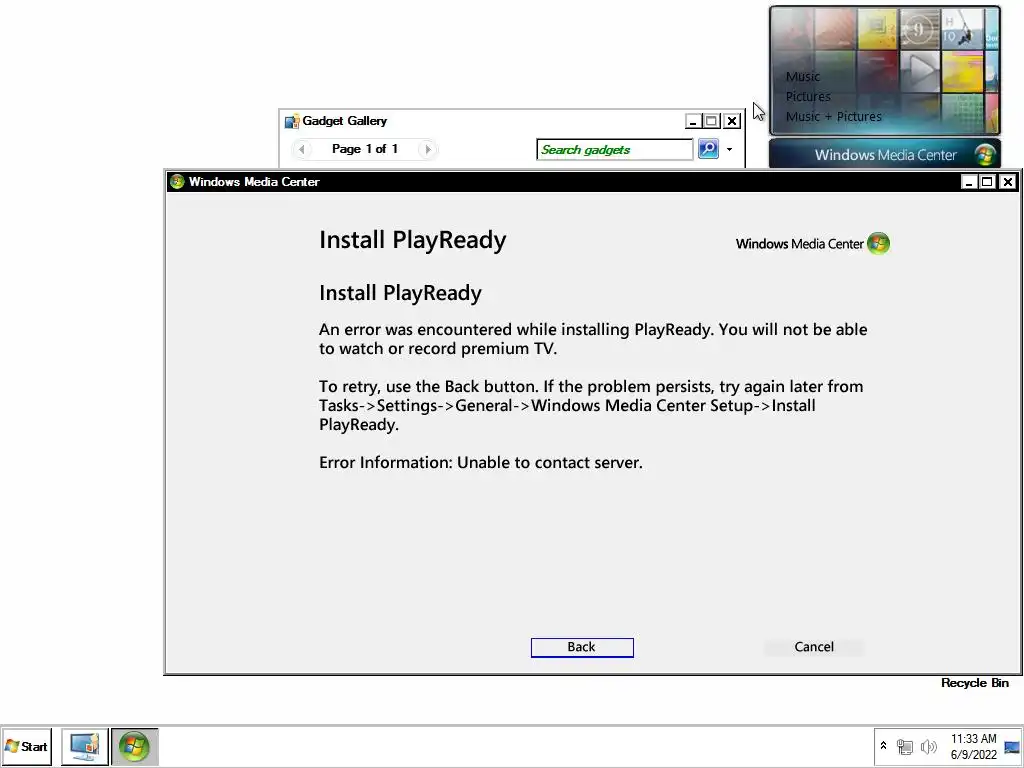Cancel the PlayReady installation
1024x768 pixels.
[x=814, y=647]
